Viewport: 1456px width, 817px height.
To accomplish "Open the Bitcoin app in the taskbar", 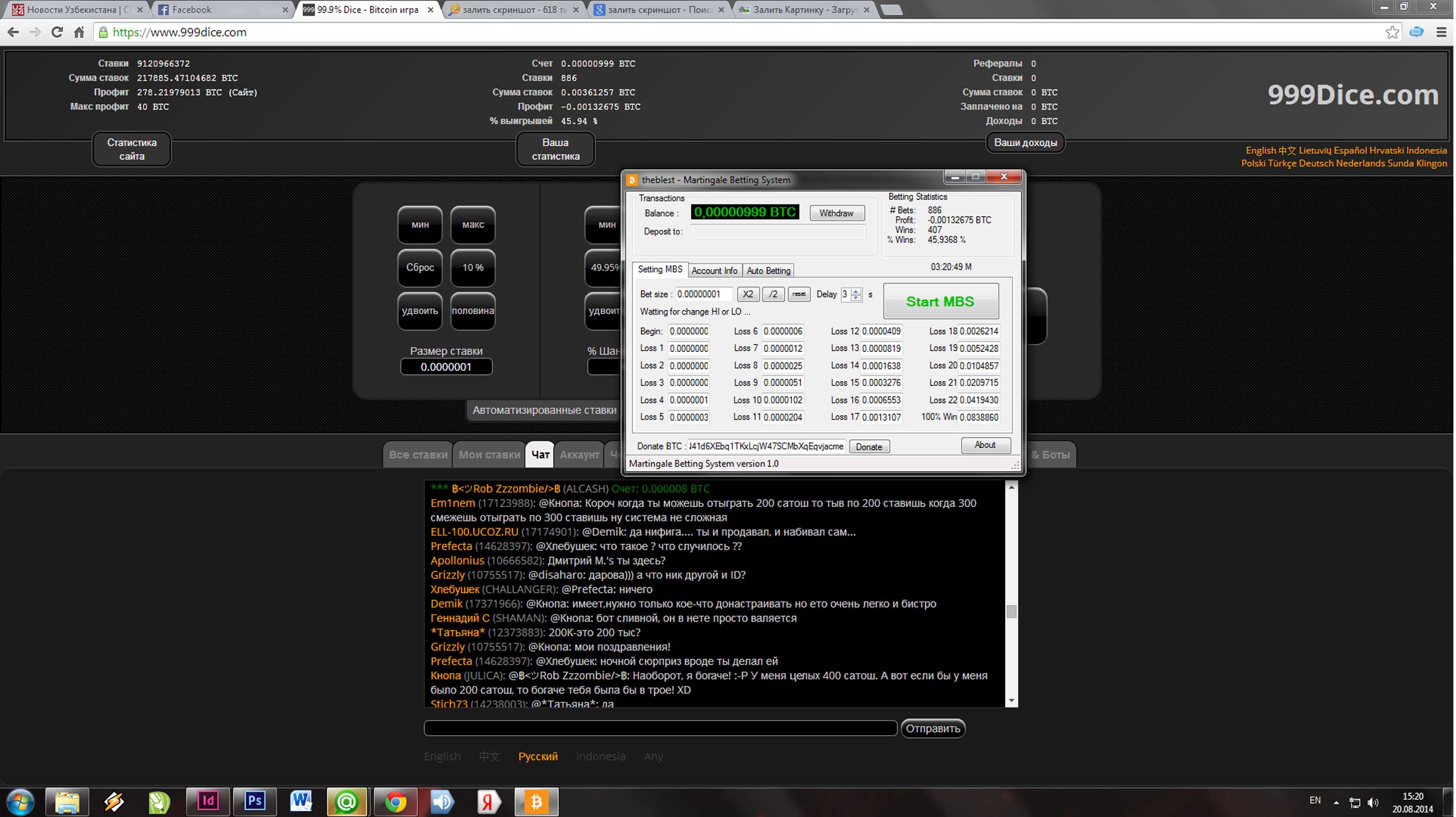I will coord(536,801).
